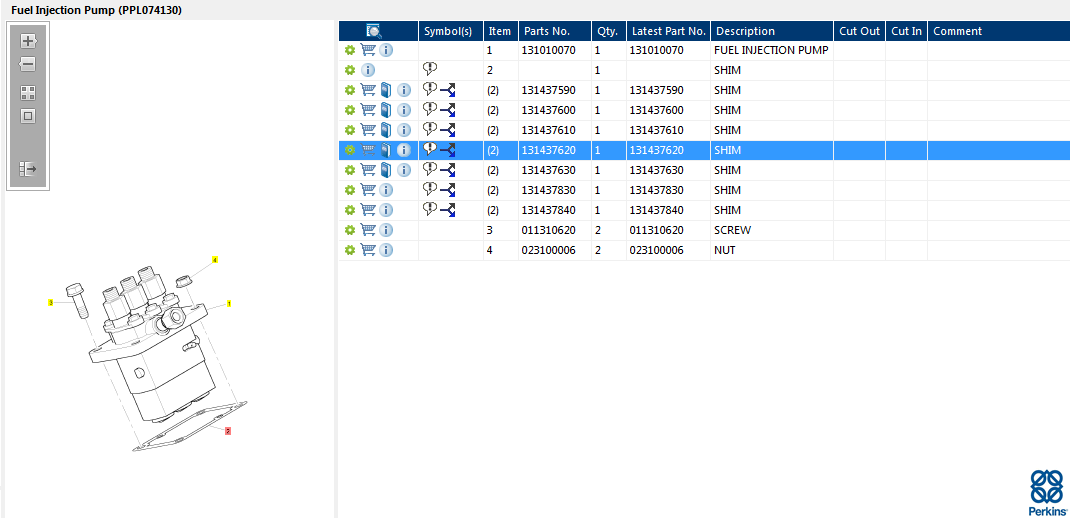Add FUEL INJECTION PUMP to cart
The height and width of the screenshot is (518, 1070).
368,50
